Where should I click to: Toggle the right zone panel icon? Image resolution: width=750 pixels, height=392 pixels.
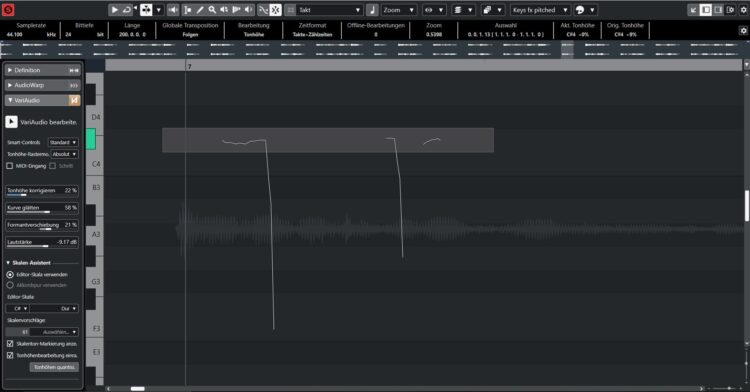point(718,10)
